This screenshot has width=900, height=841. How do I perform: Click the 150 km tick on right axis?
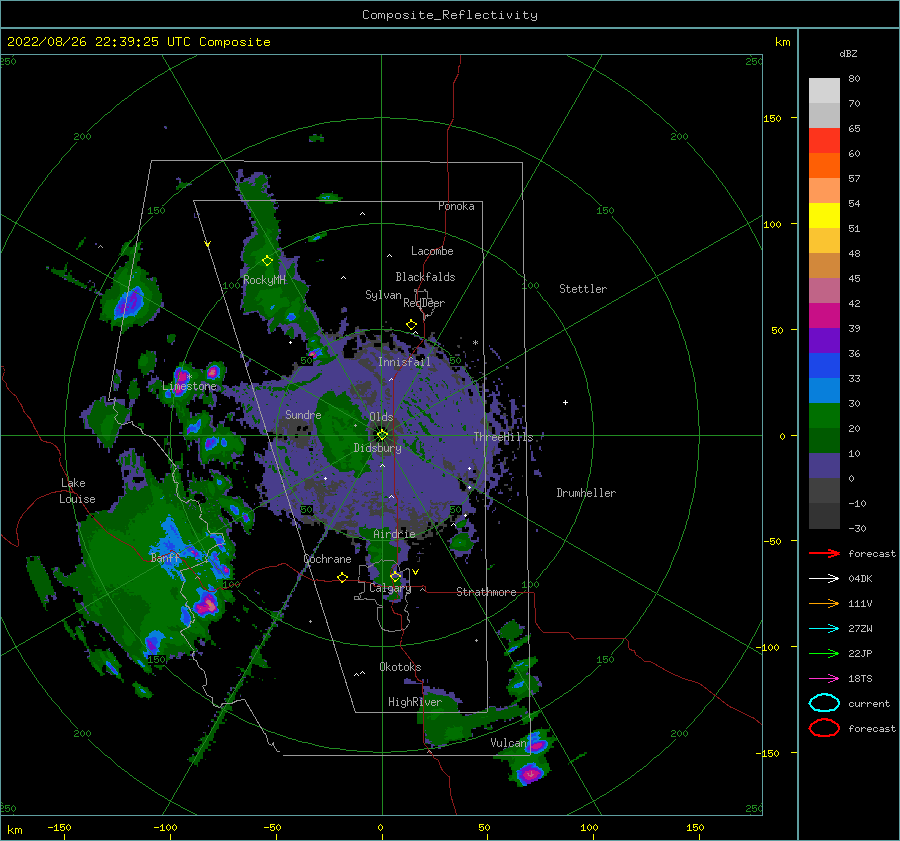pos(772,118)
